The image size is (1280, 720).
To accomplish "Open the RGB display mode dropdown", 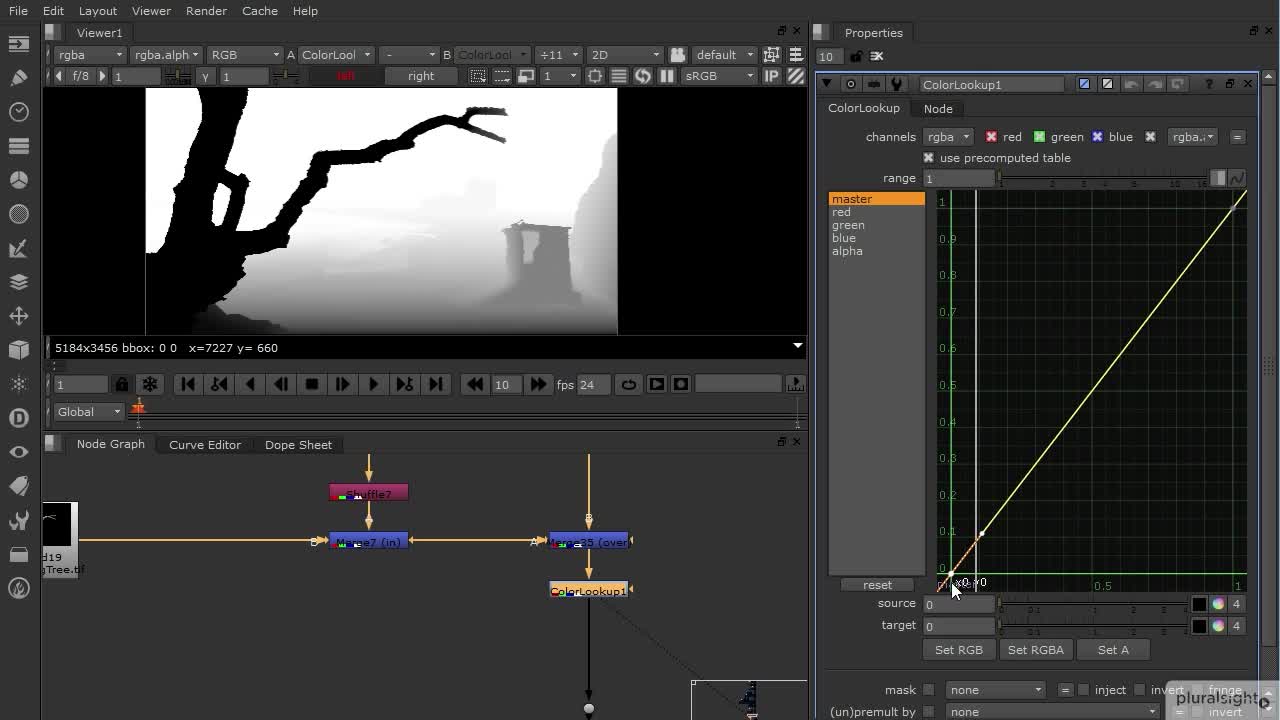I will click(x=245, y=55).
